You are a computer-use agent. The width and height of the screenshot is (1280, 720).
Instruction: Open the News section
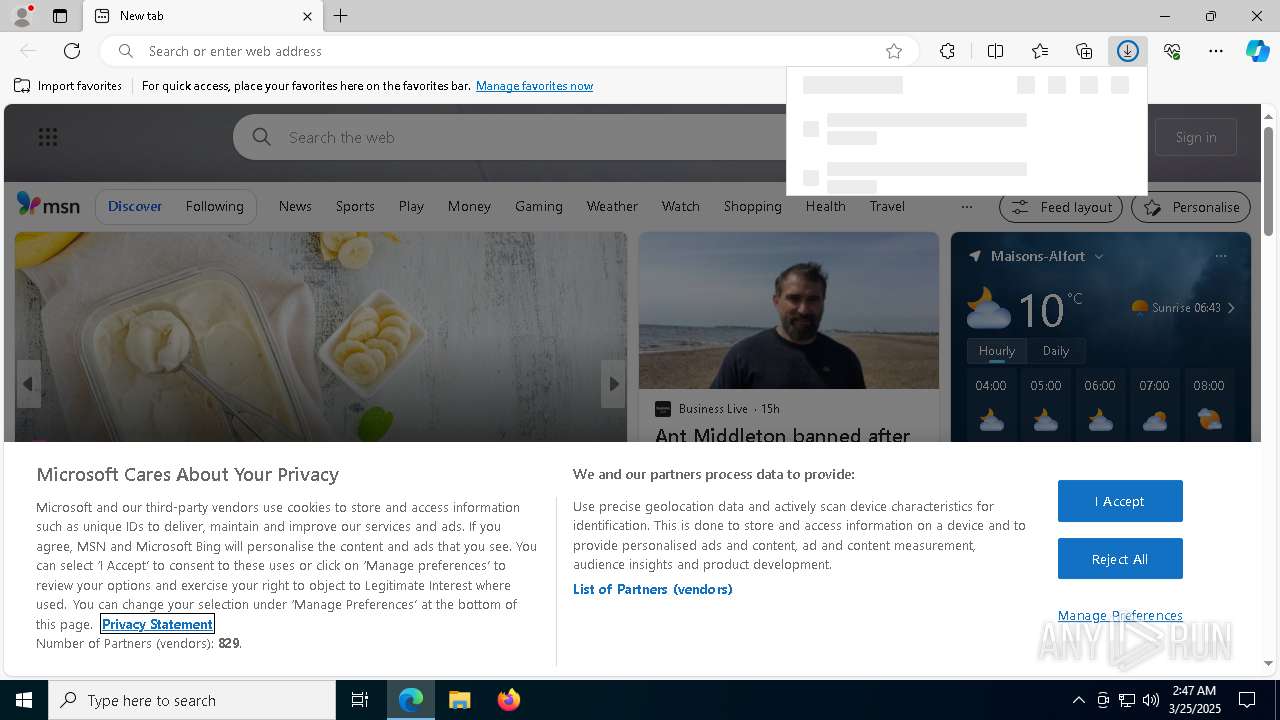point(295,206)
